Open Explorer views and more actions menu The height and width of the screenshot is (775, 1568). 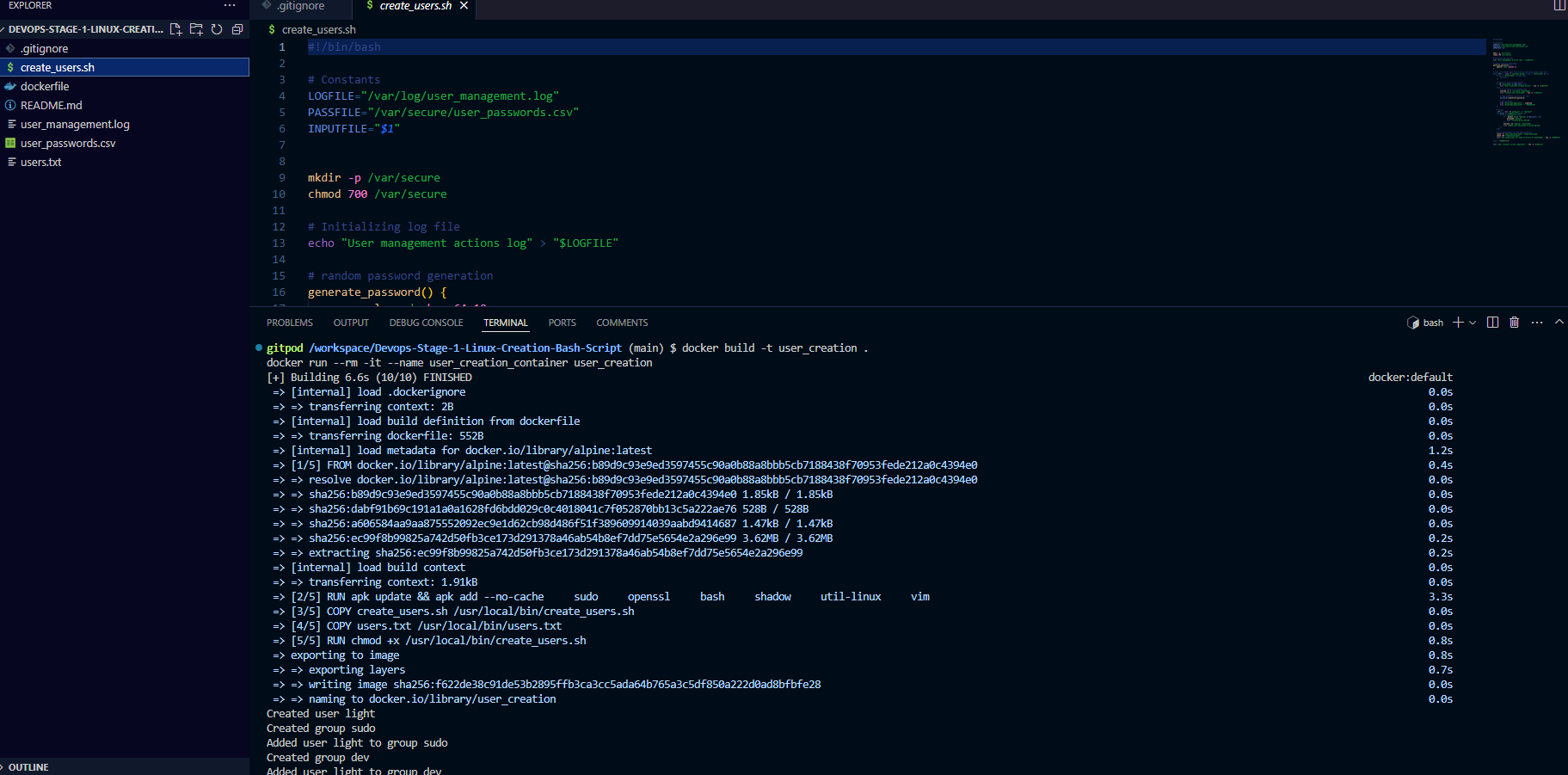[x=230, y=5]
